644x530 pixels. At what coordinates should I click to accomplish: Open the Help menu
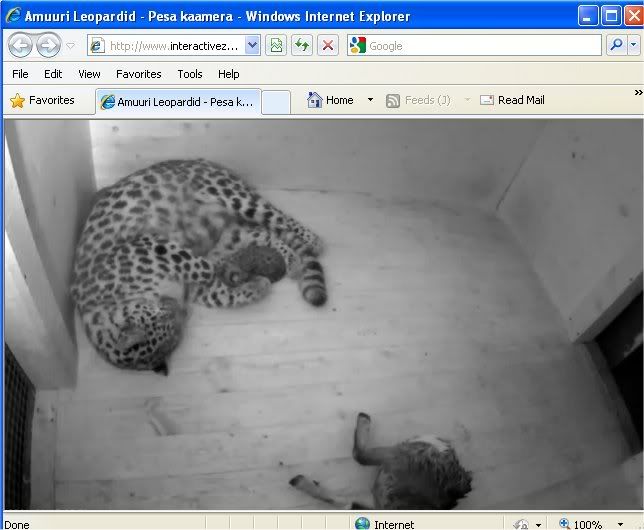click(x=229, y=74)
